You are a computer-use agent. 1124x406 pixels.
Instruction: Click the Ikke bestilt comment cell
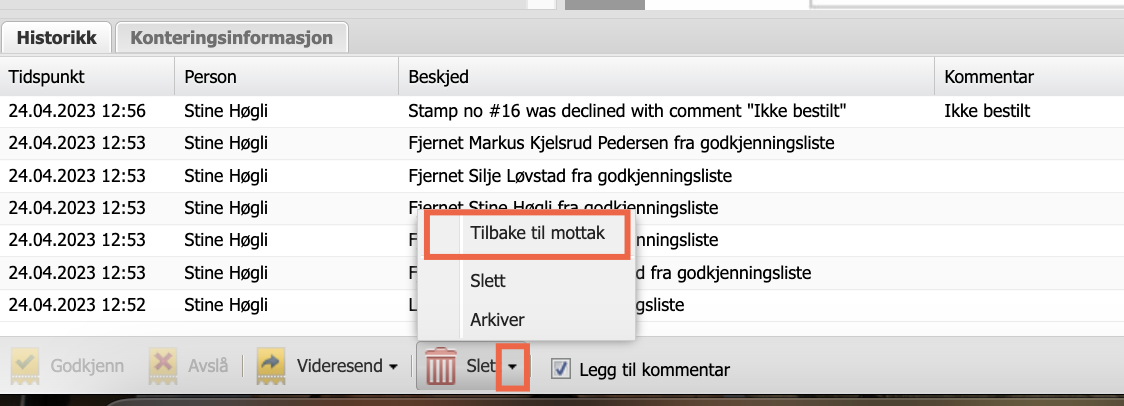(x=987, y=111)
